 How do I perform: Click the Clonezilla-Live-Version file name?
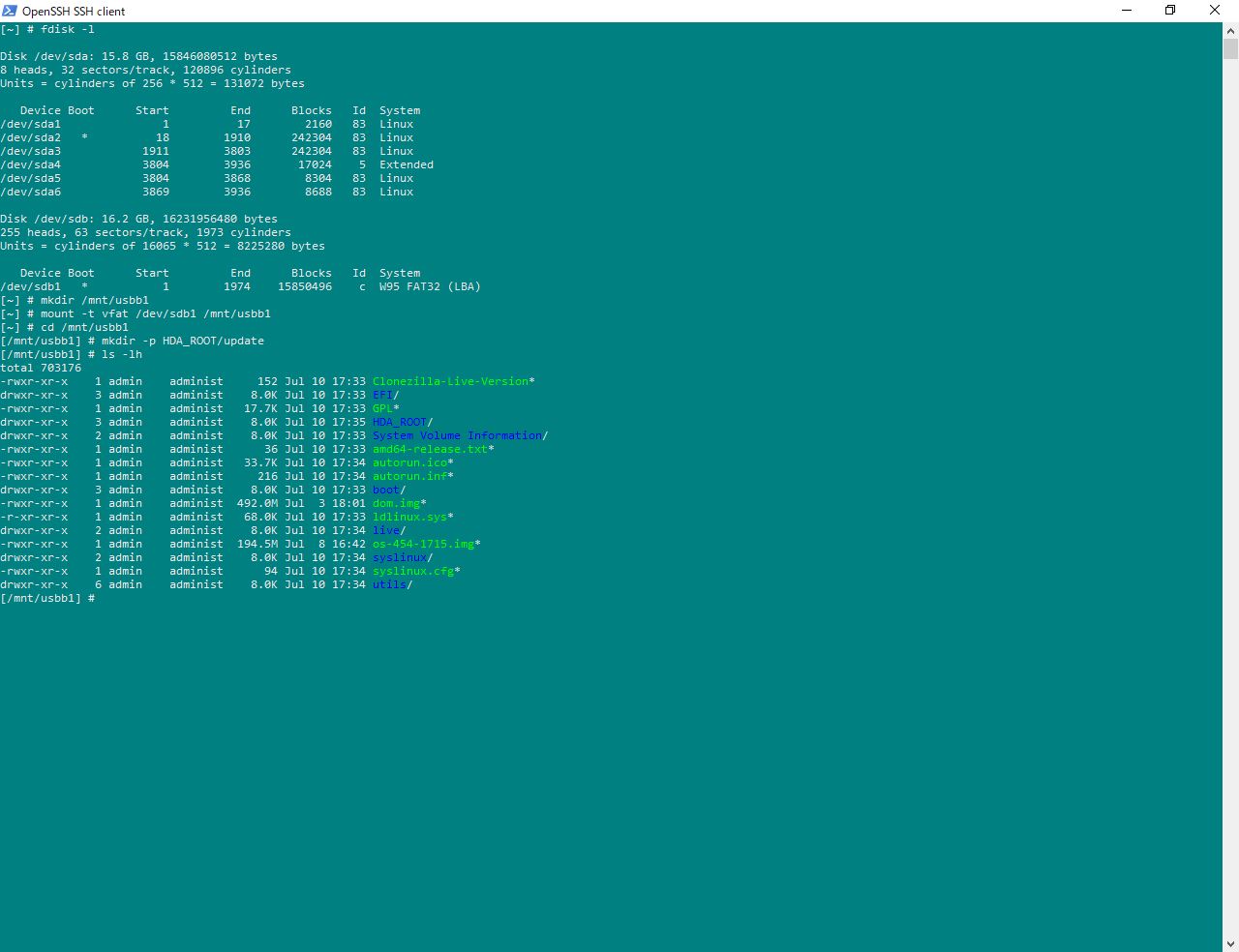point(450,381)
